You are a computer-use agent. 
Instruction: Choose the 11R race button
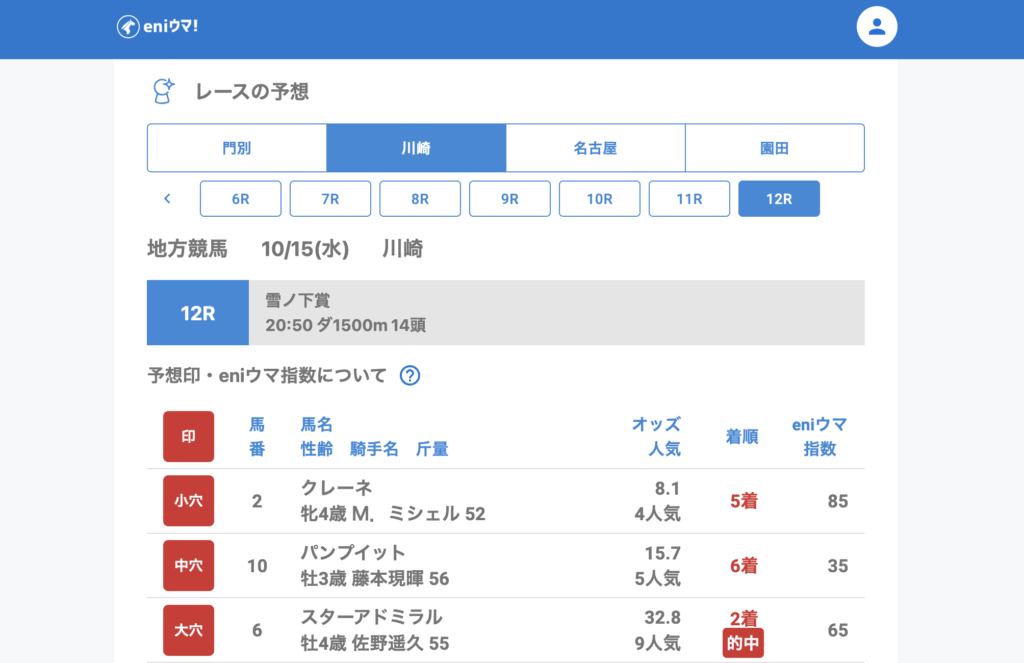tap(689, 199)
